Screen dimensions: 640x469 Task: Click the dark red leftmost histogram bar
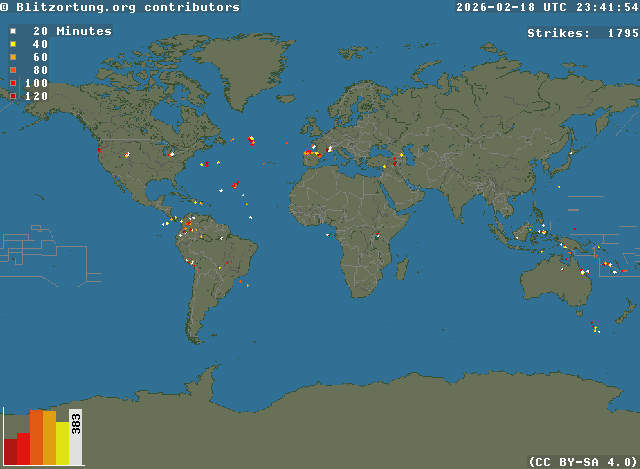[x=10, y=452]
